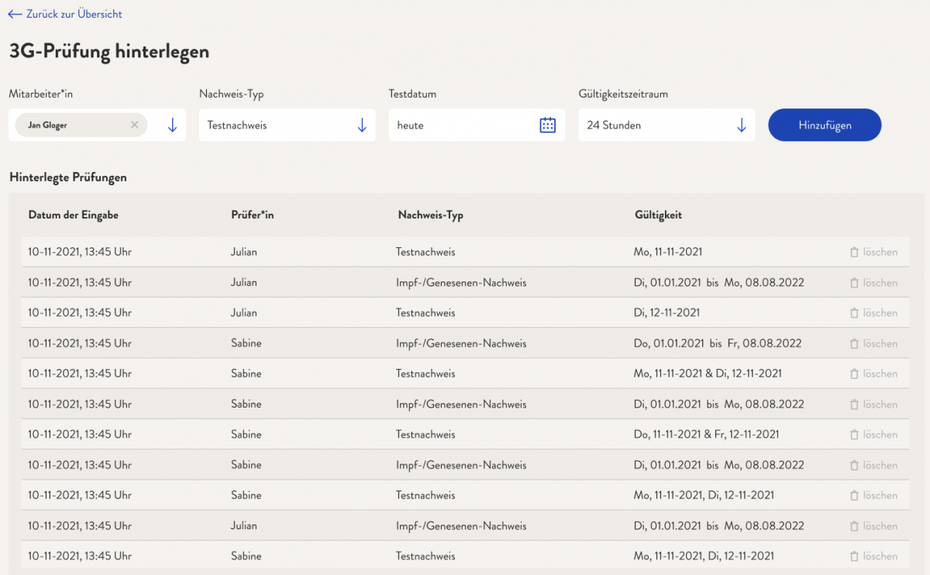Click validity 'Mo, 11-11-2021 & Di, 12-11-2021'
Screen dimensions: 930x575
[708, 373]
